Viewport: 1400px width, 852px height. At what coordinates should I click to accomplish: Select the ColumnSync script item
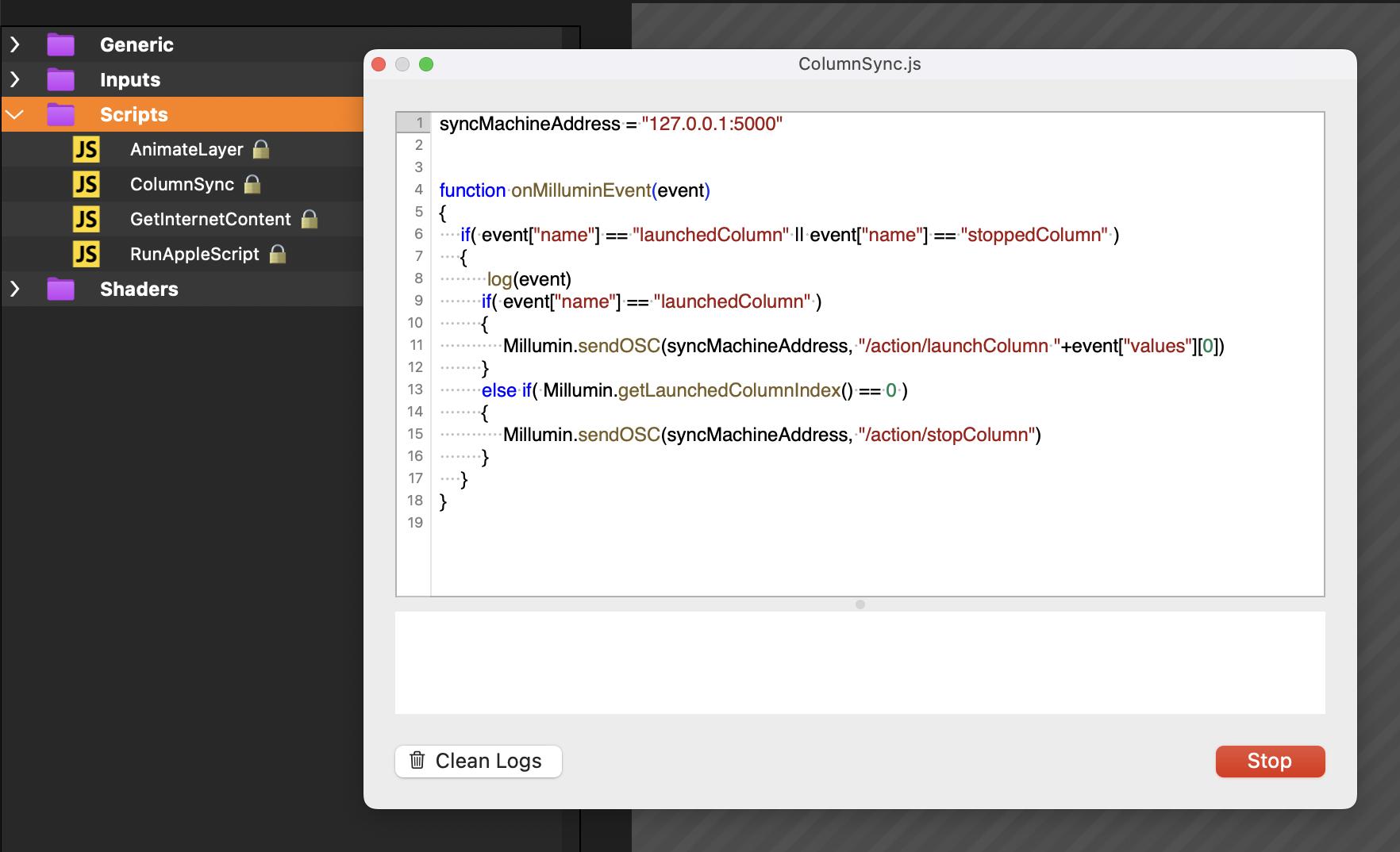[182, 184]
